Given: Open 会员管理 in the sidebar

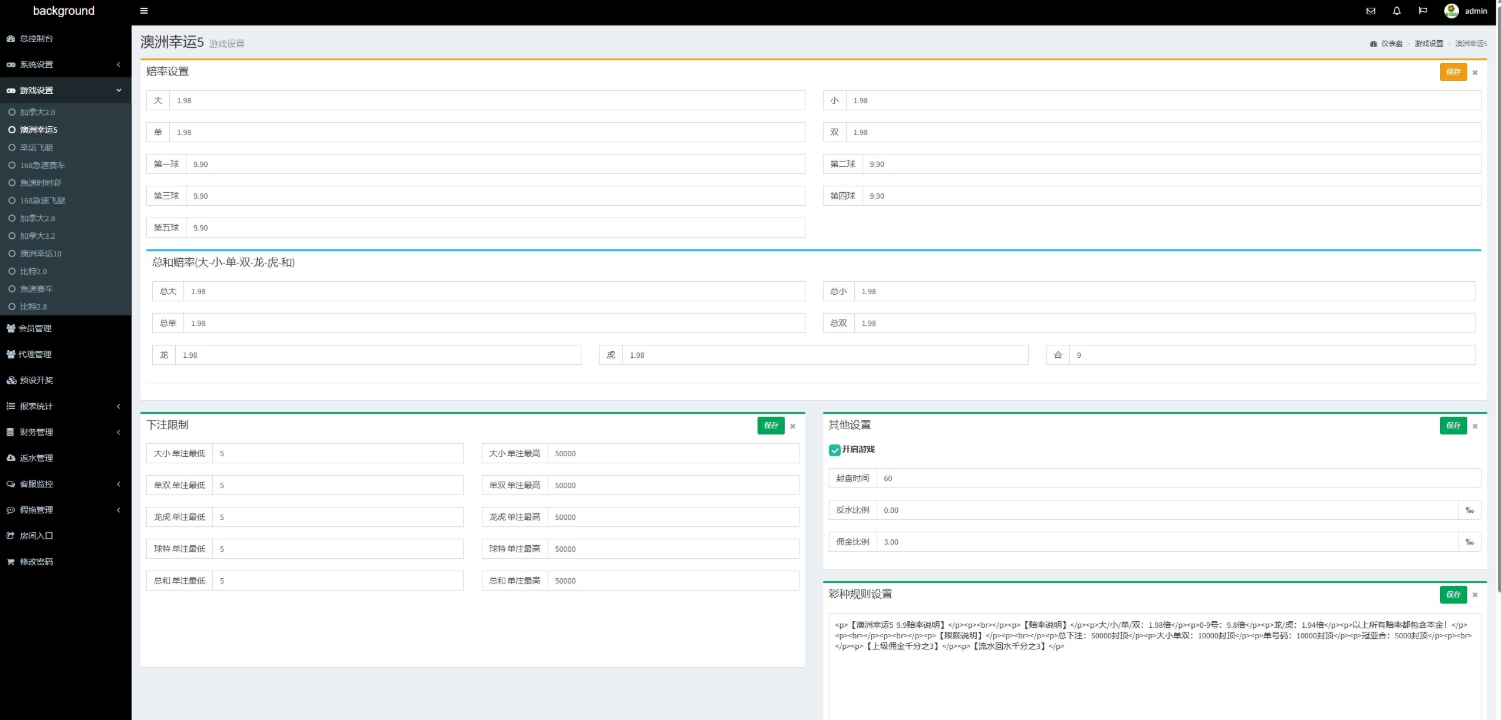Looking at the screenshot, I should click(x=35, y=328).
